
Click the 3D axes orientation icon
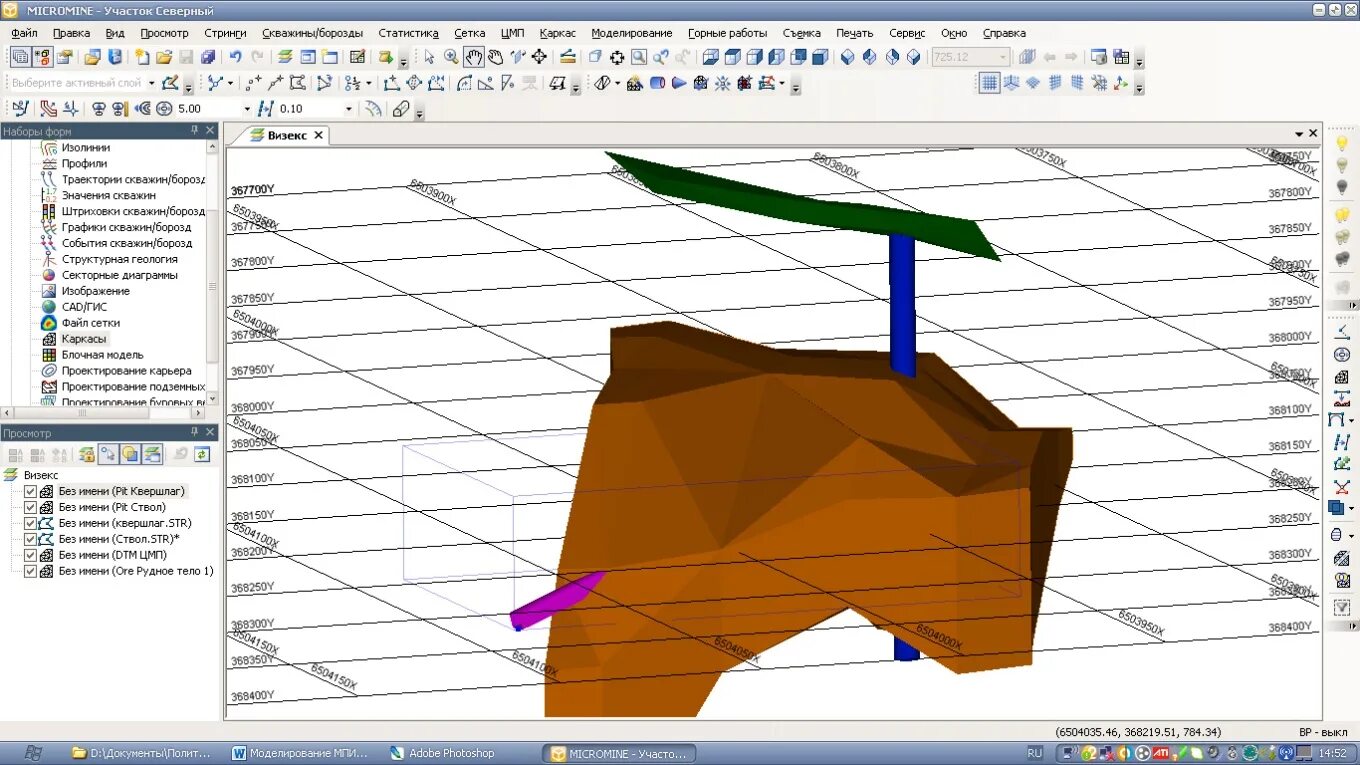pyautogui.click(x=1121, y=83)
